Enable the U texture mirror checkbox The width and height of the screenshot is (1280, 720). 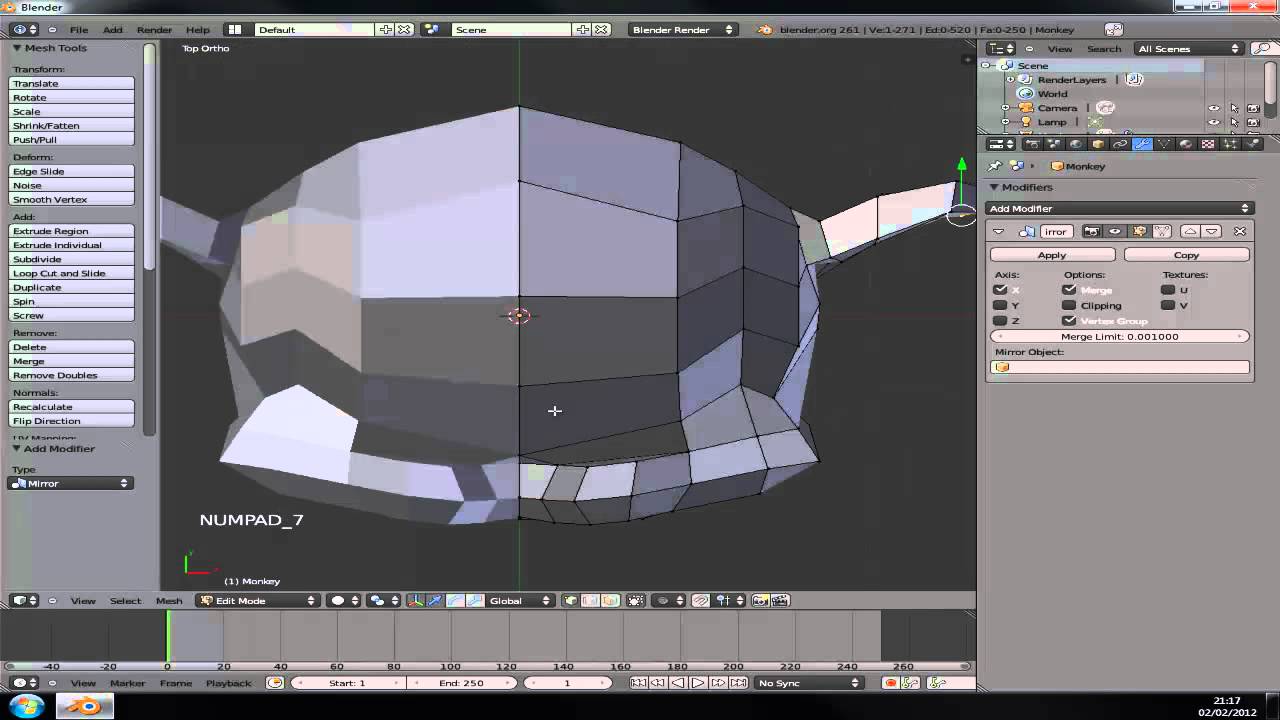tap(1168, 290)
